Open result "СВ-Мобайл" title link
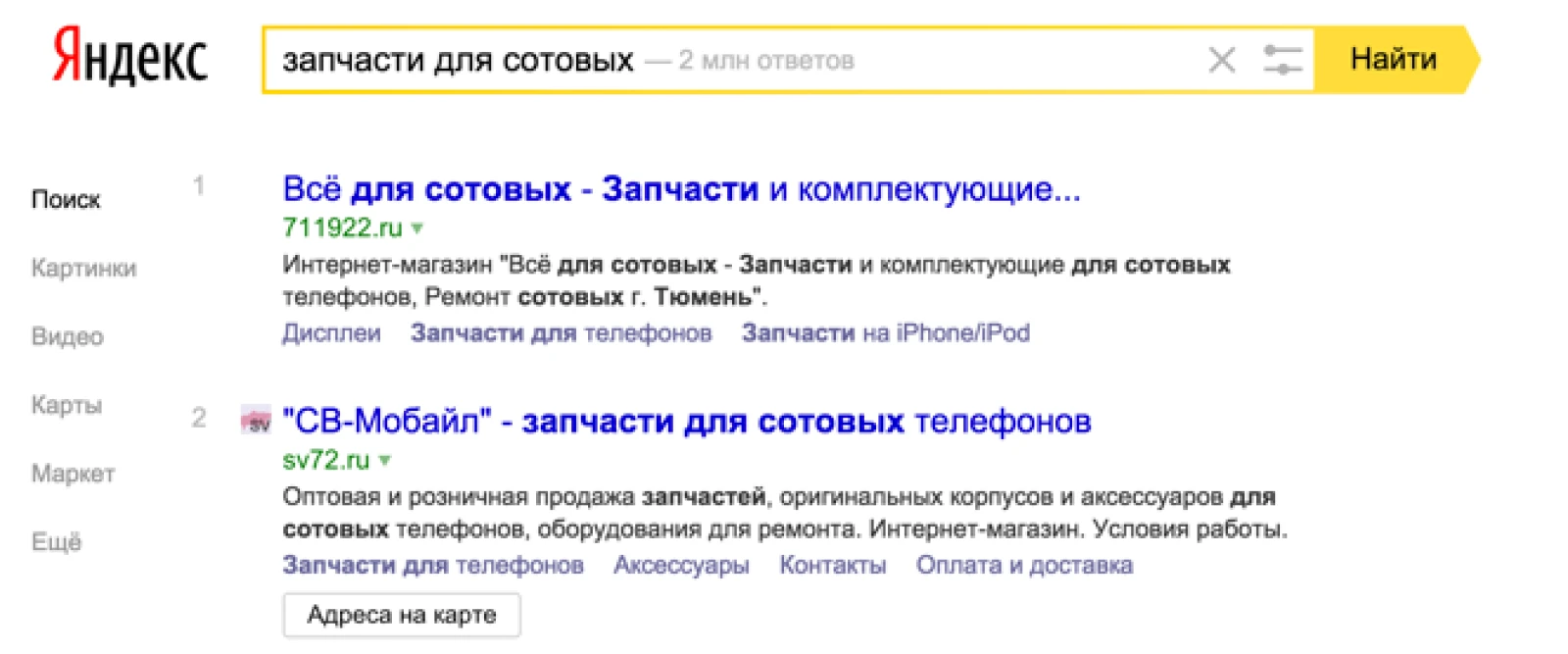Viewport: 1568px width, 654px height. tap(687, 421)
